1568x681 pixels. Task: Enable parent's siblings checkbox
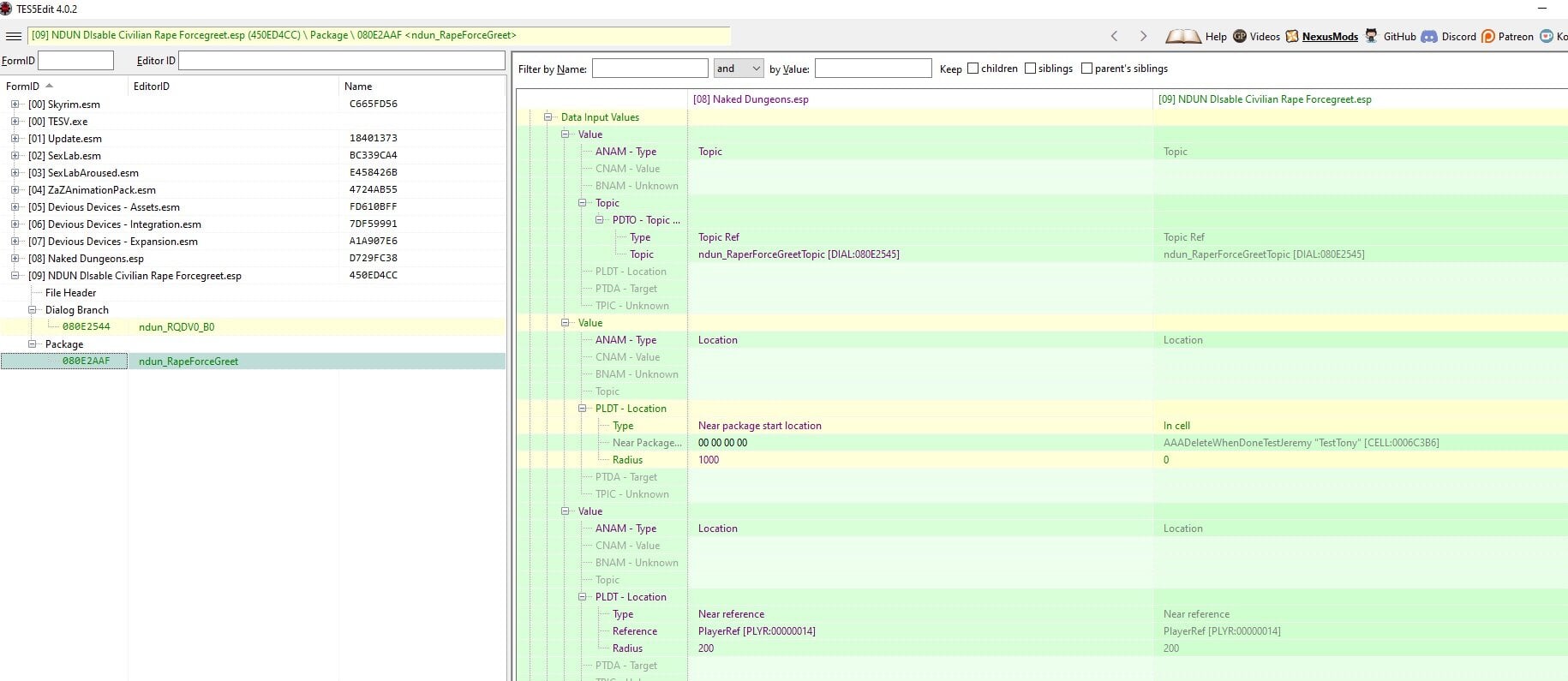click(1086, 69)
